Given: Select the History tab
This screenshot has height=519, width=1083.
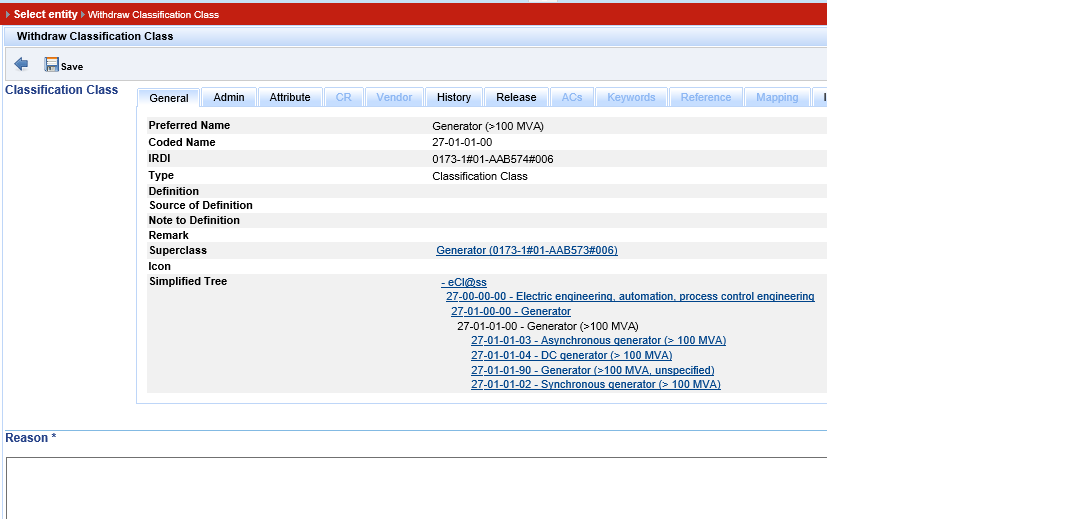Looking at the screenshot, I should pyautogui.click(x=454, y=97).
